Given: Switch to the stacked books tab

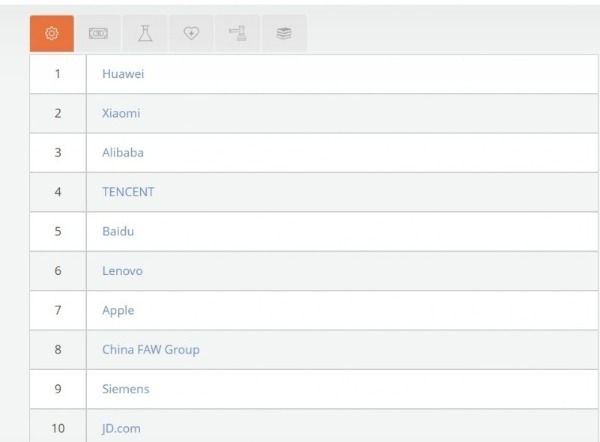Looking at the screenshot, I should coord(284,34).
